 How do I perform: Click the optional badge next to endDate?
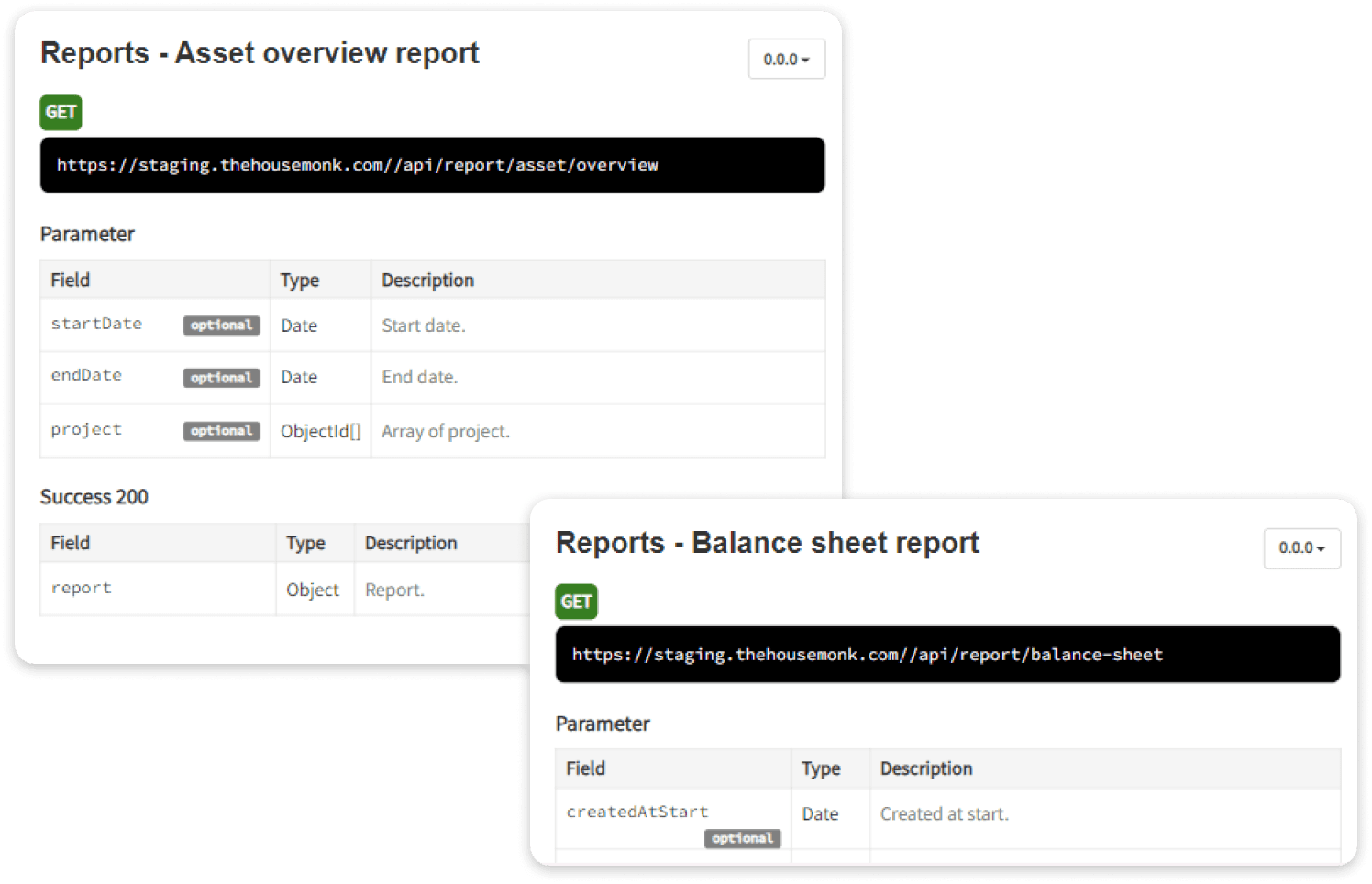tap(221, 378)
